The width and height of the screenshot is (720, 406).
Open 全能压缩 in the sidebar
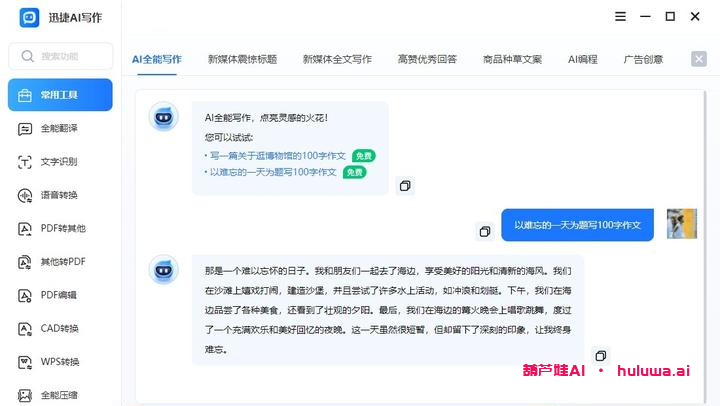60,395
